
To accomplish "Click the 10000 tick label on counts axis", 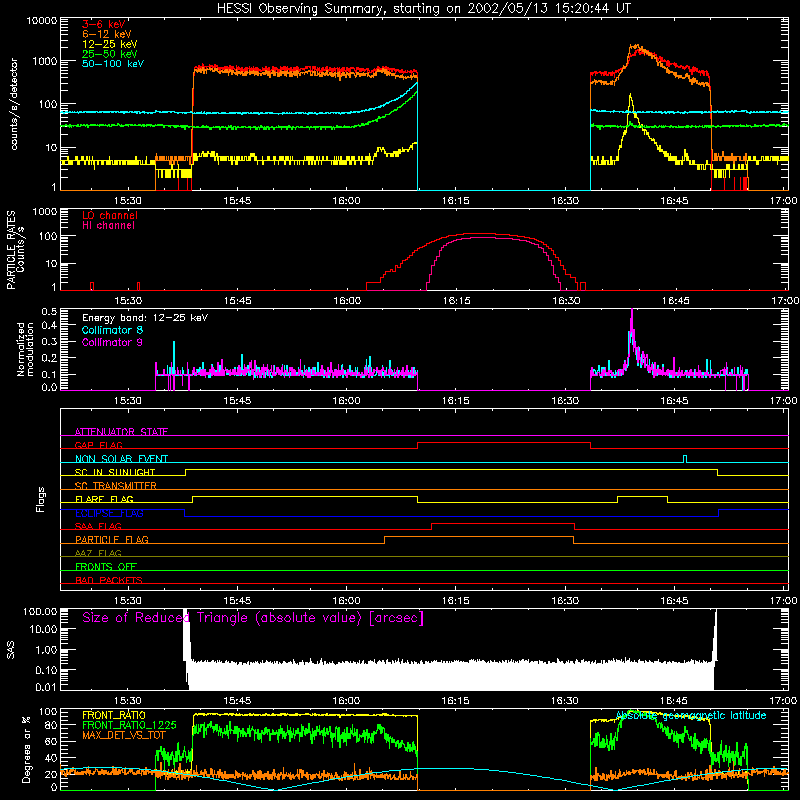I will click(x=41, y=21).
